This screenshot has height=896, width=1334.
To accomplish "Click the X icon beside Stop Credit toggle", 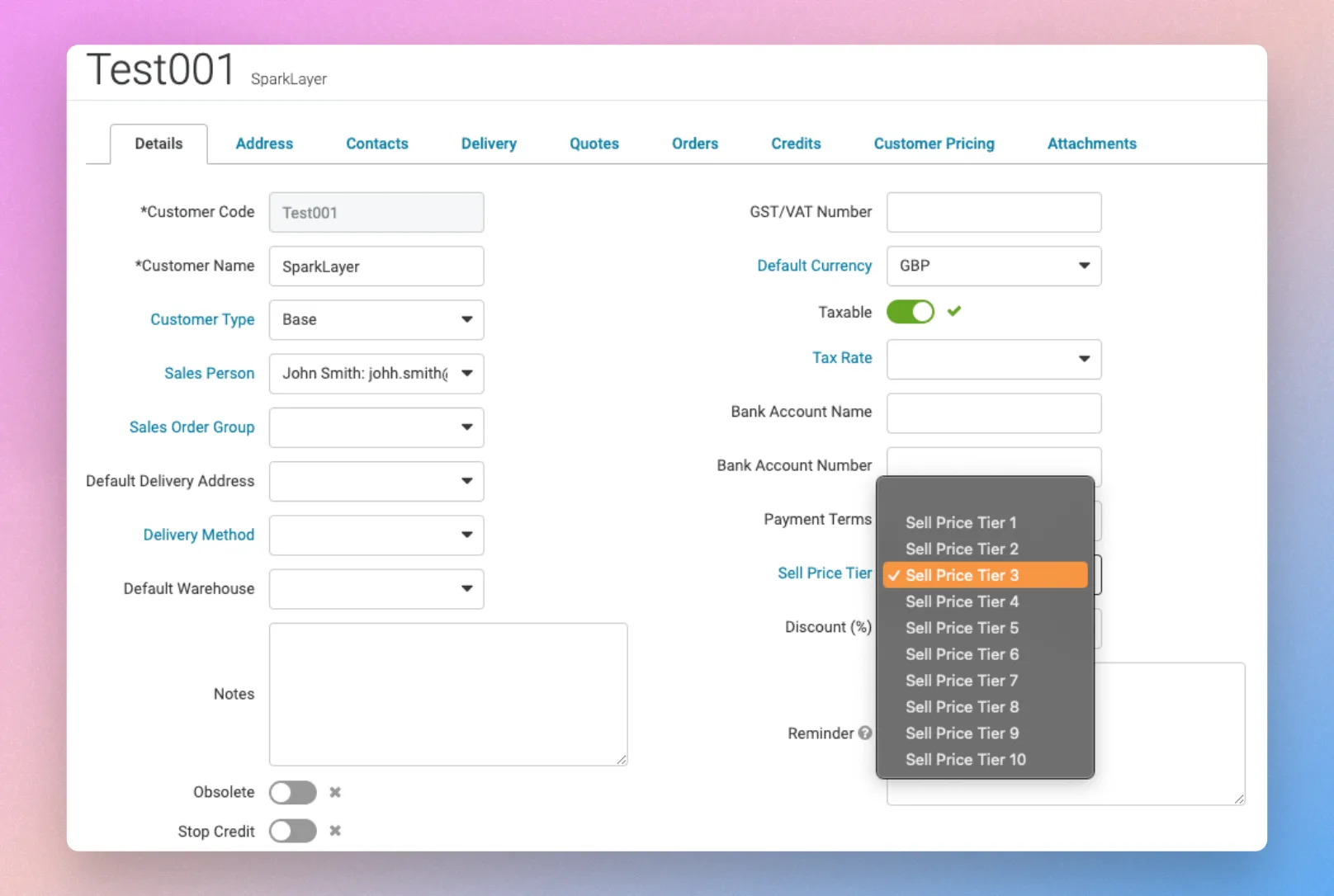I will pyautogui.click(x=335, y=831).
